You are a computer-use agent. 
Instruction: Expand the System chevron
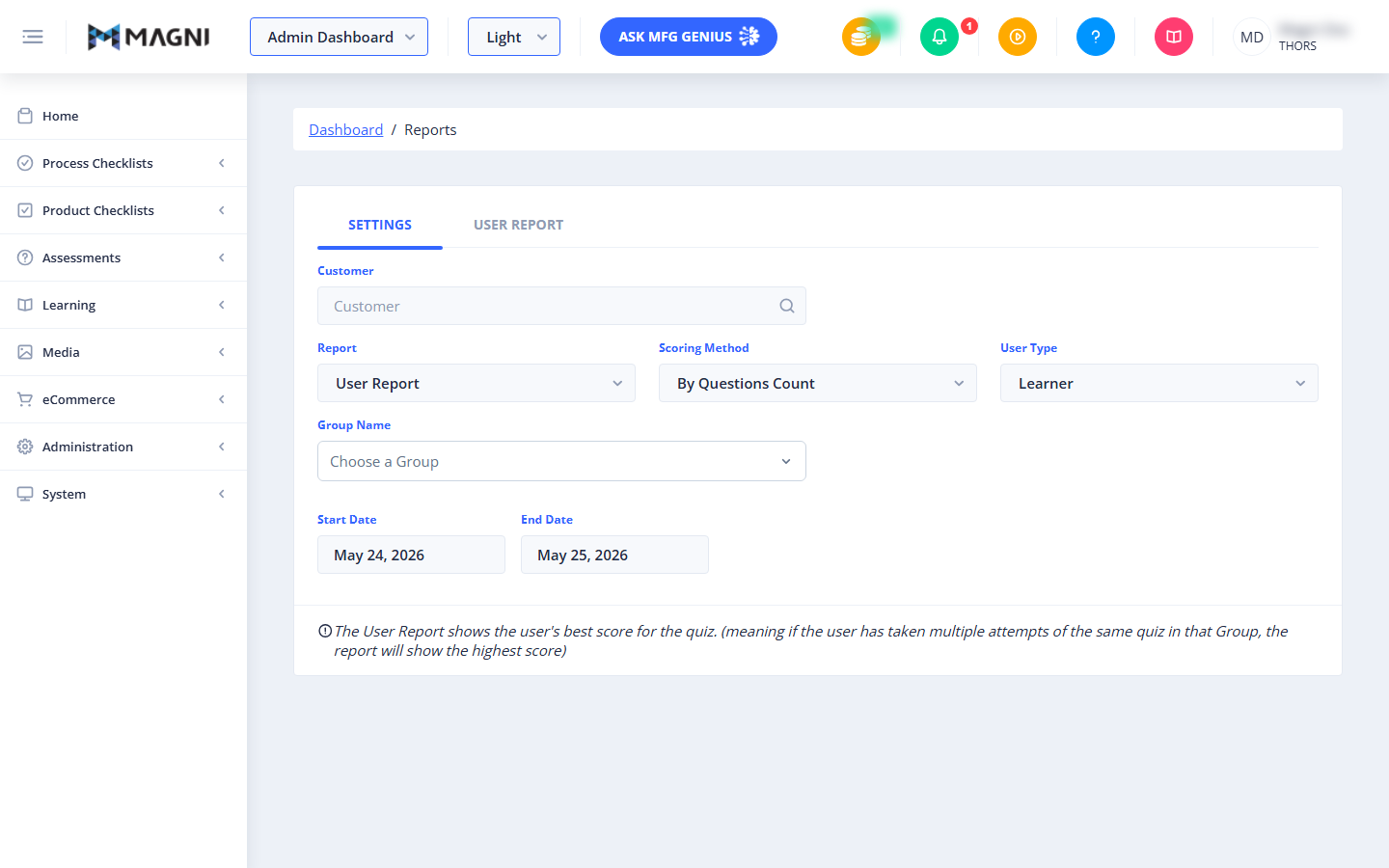point(222,494)
